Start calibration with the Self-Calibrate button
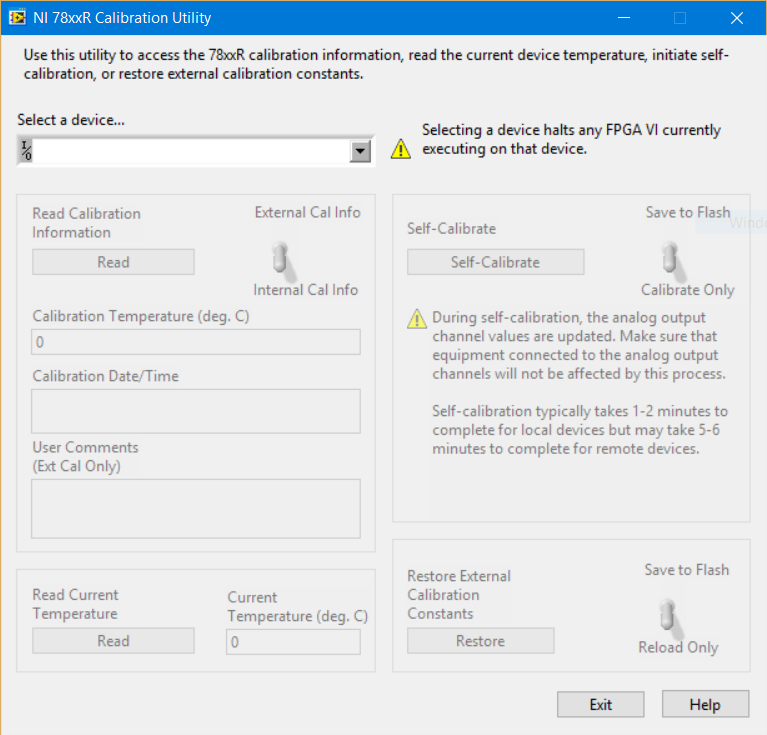Screen dimensions: 767x735 tap(495, 262)
